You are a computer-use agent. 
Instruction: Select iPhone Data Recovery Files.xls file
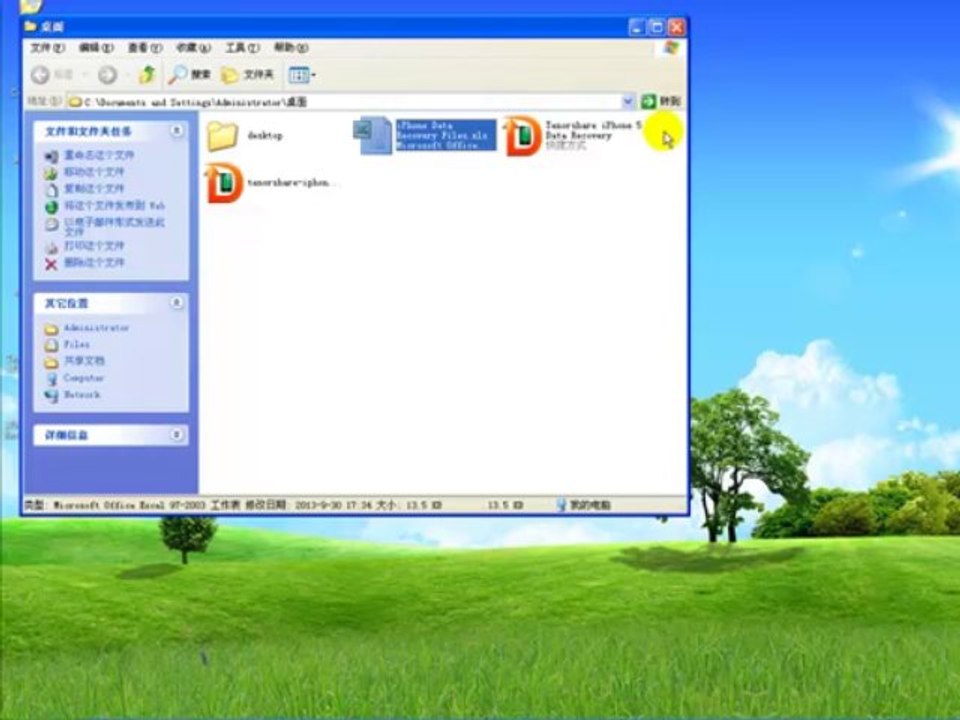(x=426, y=135)
